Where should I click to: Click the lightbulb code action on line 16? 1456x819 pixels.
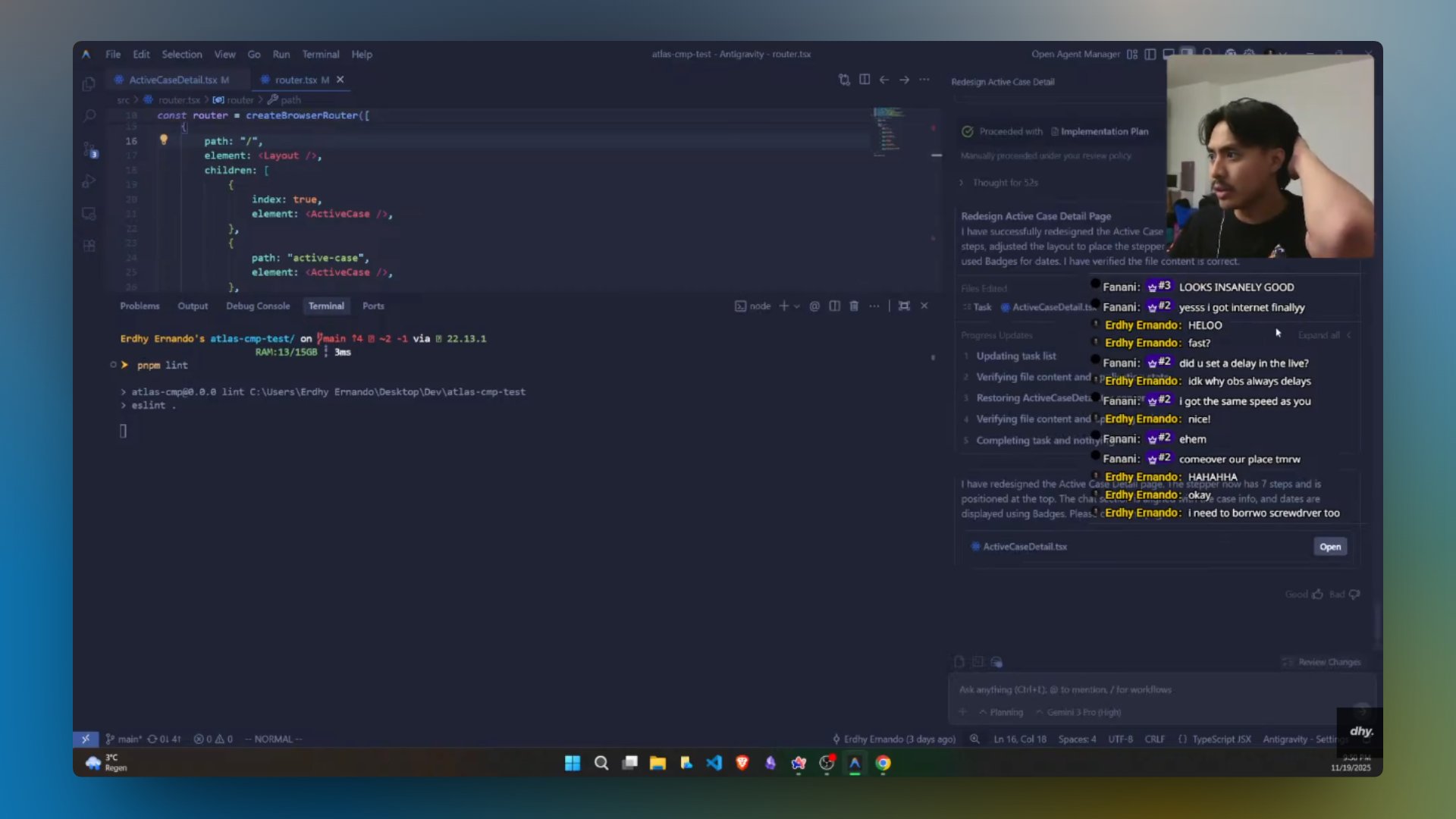[163, 140]
